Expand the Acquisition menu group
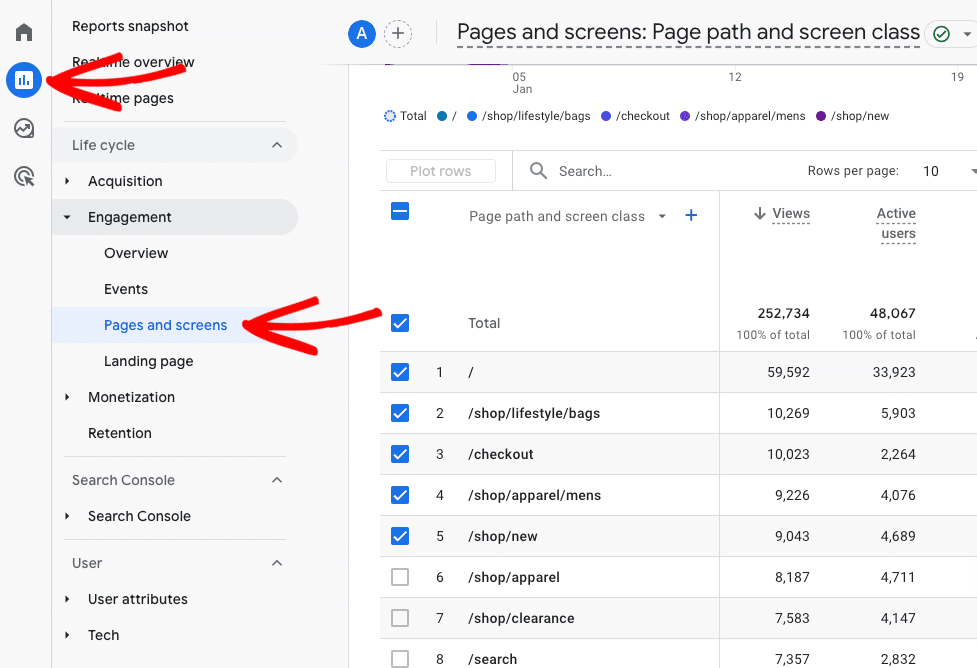The width and height of the screenshot is (977, 668). 68,181
